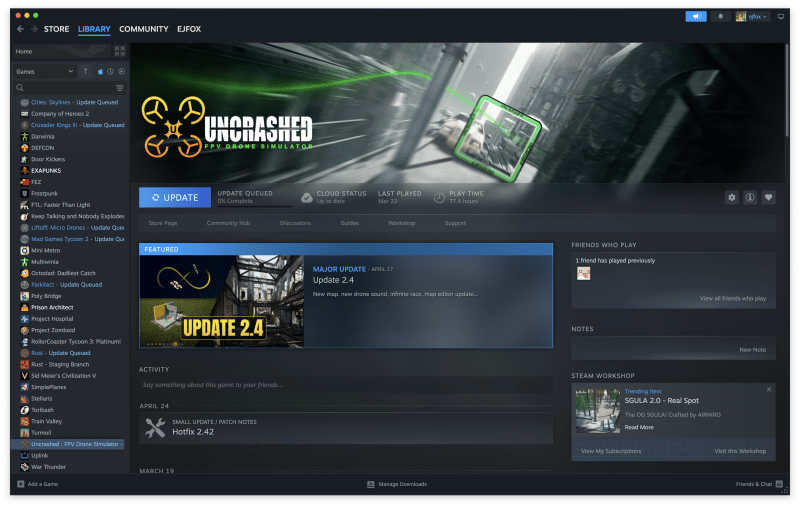Image resolution: width=800 pixels, height=507 pixels.
Task: Toggle the macOS games filter
Action: (x=100, y=71)
